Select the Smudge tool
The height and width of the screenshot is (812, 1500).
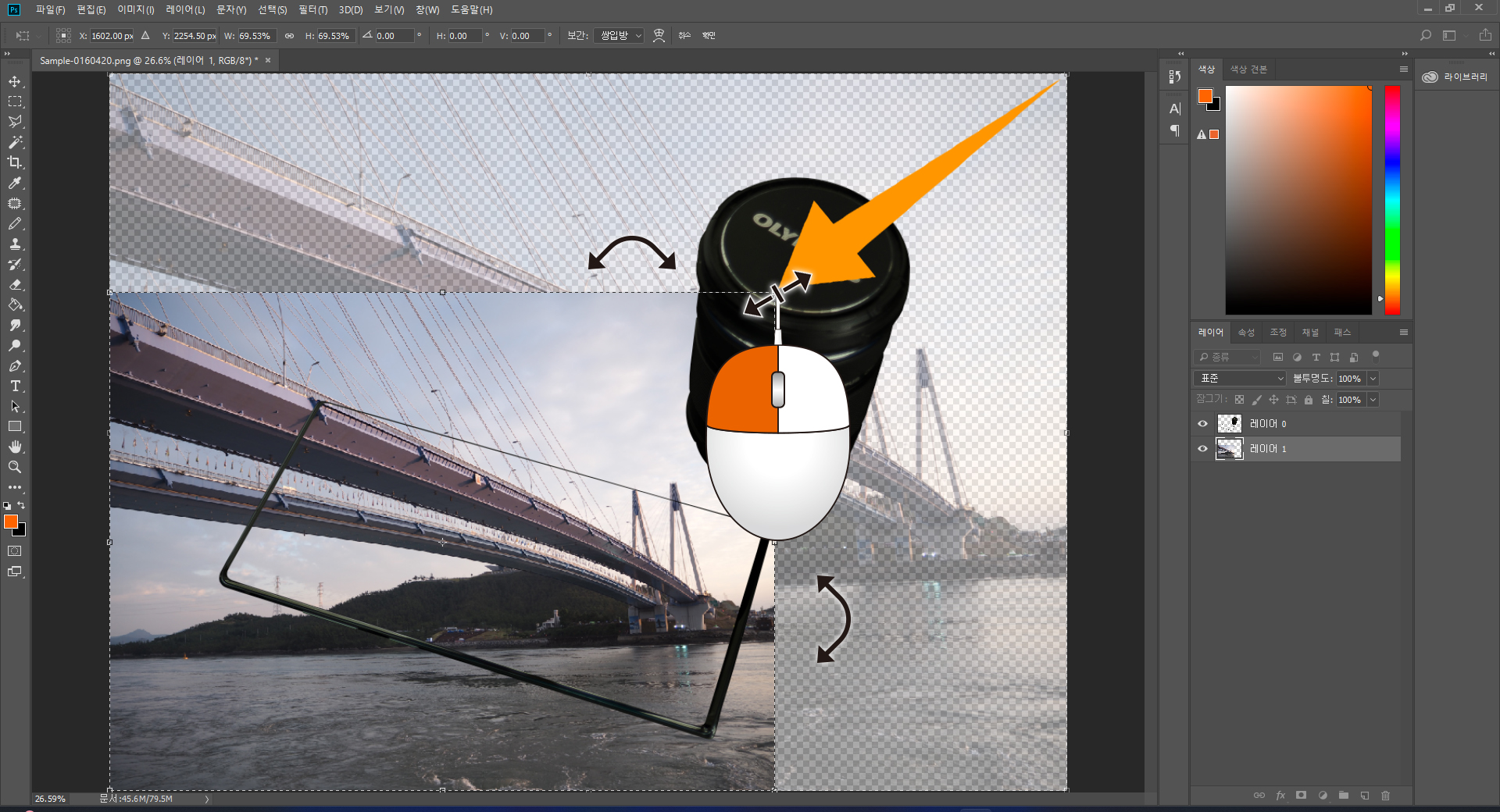coord(15,325)
